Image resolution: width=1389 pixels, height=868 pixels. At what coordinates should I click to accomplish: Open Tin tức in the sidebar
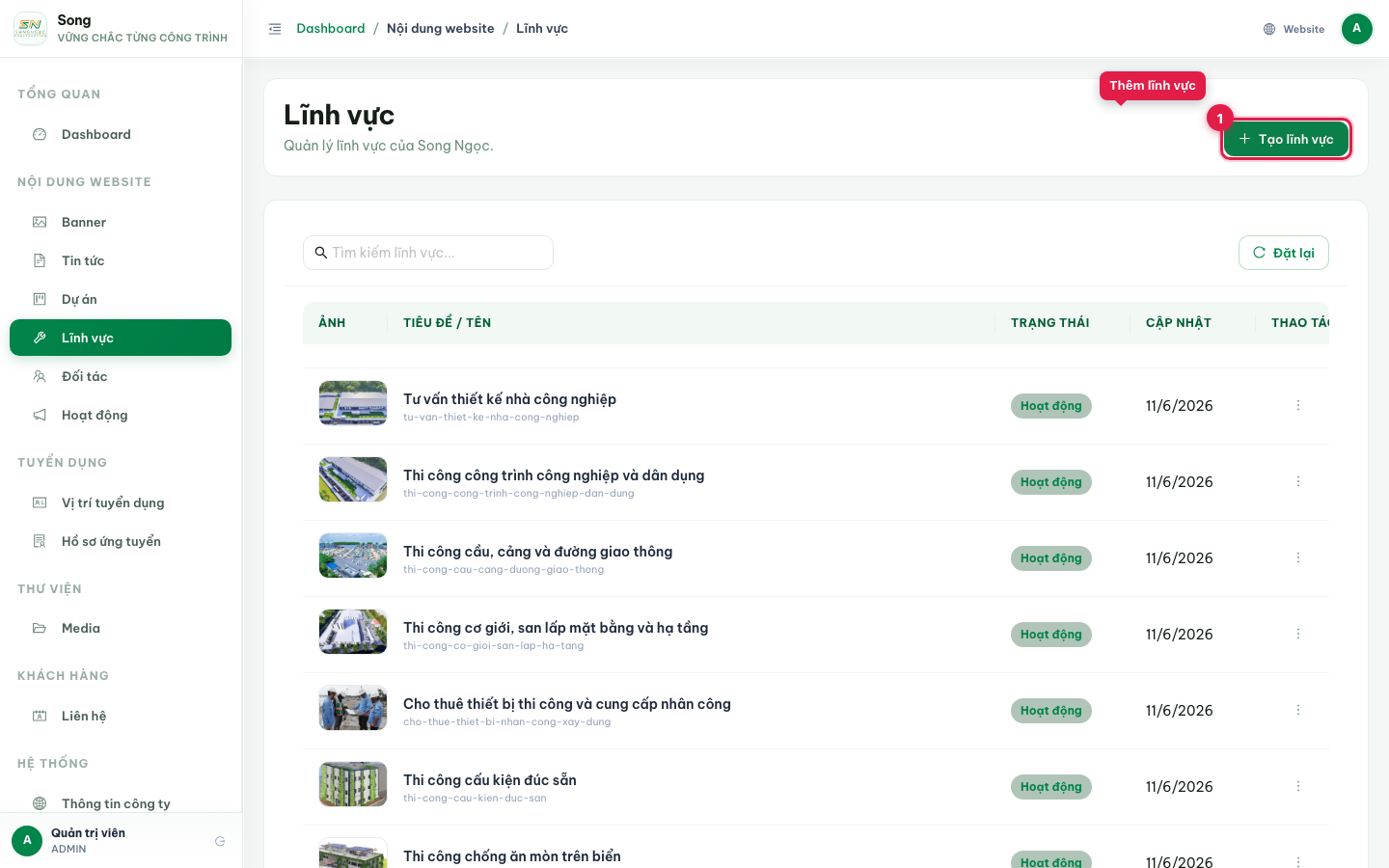(121, 260)
